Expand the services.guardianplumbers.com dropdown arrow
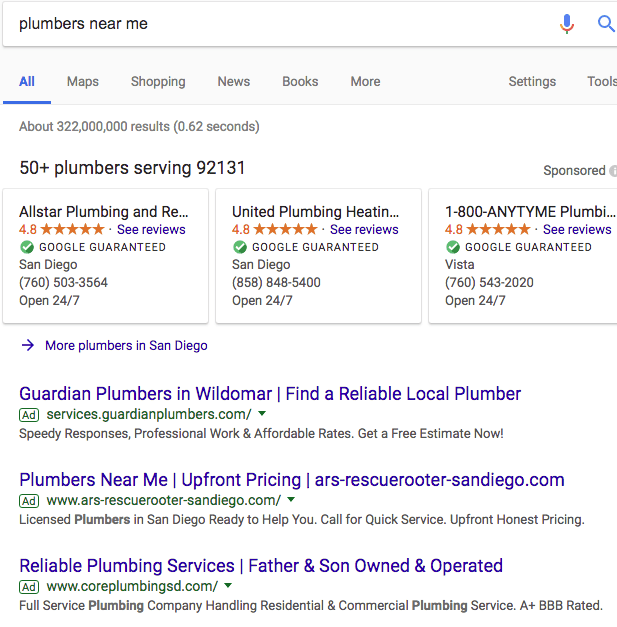Viewport: 617px width, 627px height. (262, 413)
